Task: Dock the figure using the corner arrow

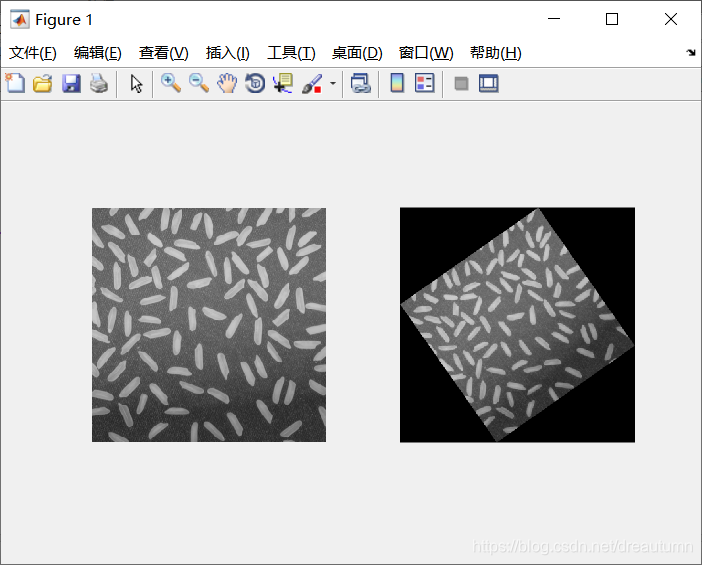Action: click(x=691, y=52)
